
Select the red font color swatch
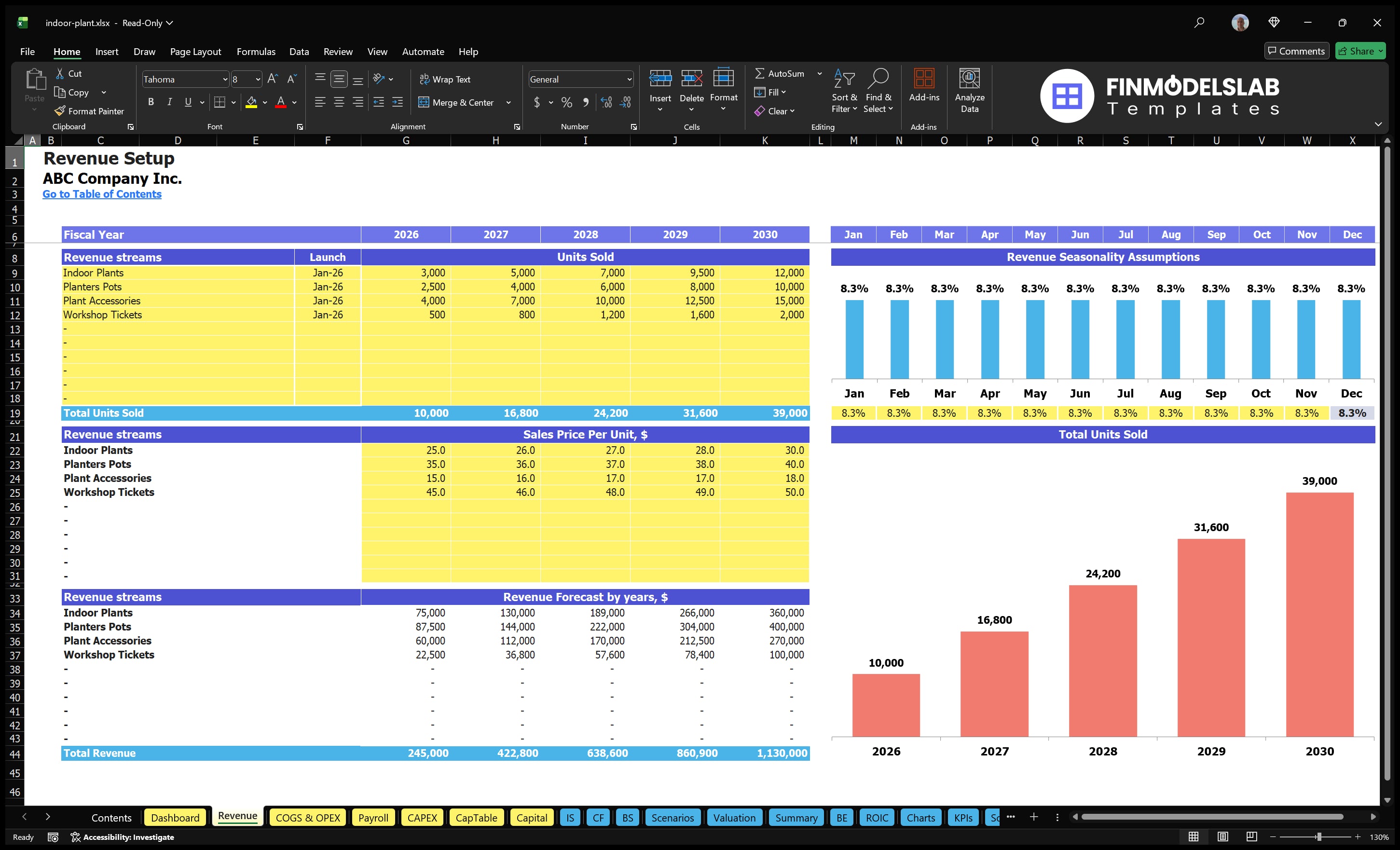click(280, 103)
